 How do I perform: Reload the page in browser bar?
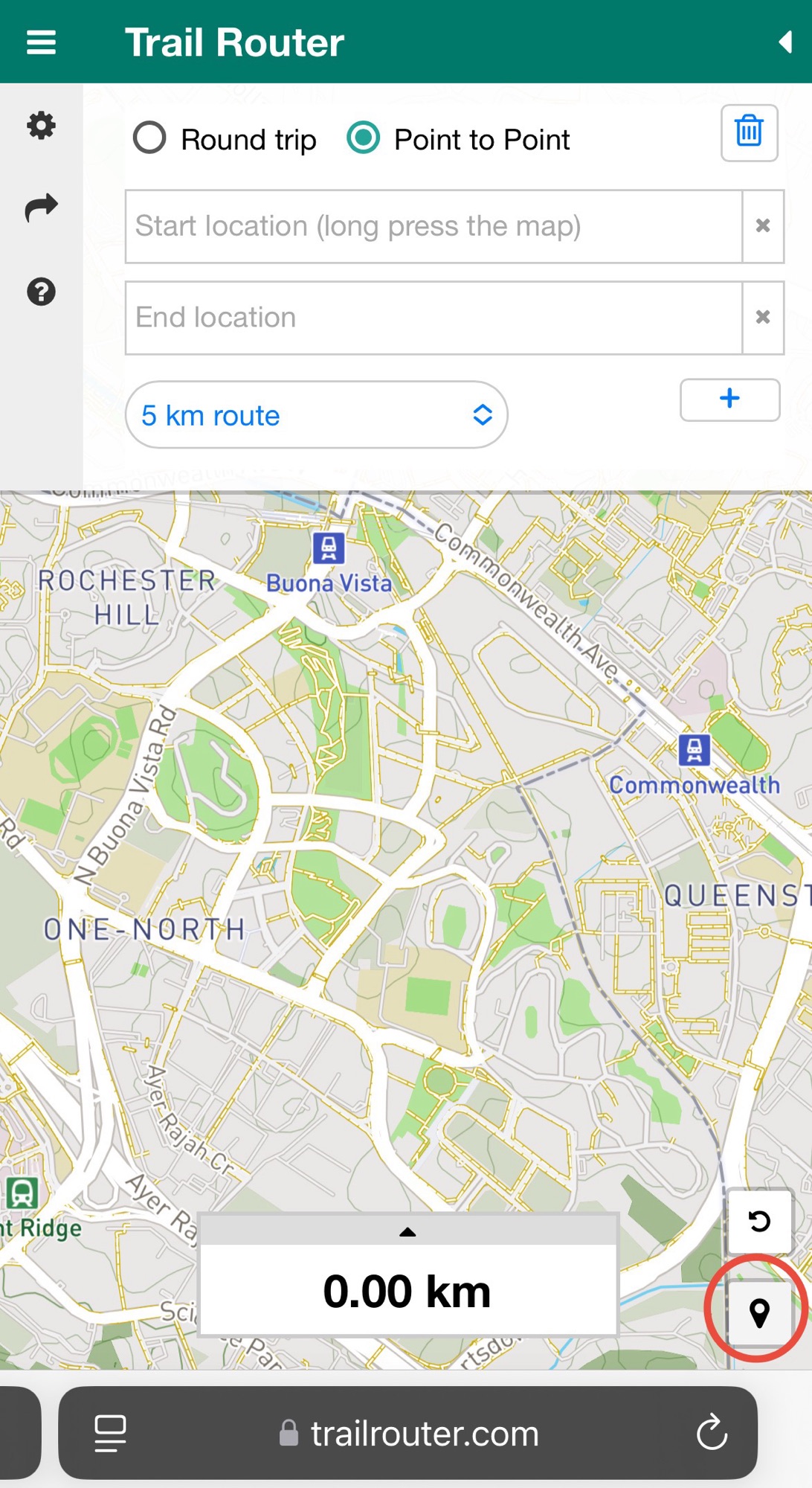pyautogui.click(x=712, y=1432)
